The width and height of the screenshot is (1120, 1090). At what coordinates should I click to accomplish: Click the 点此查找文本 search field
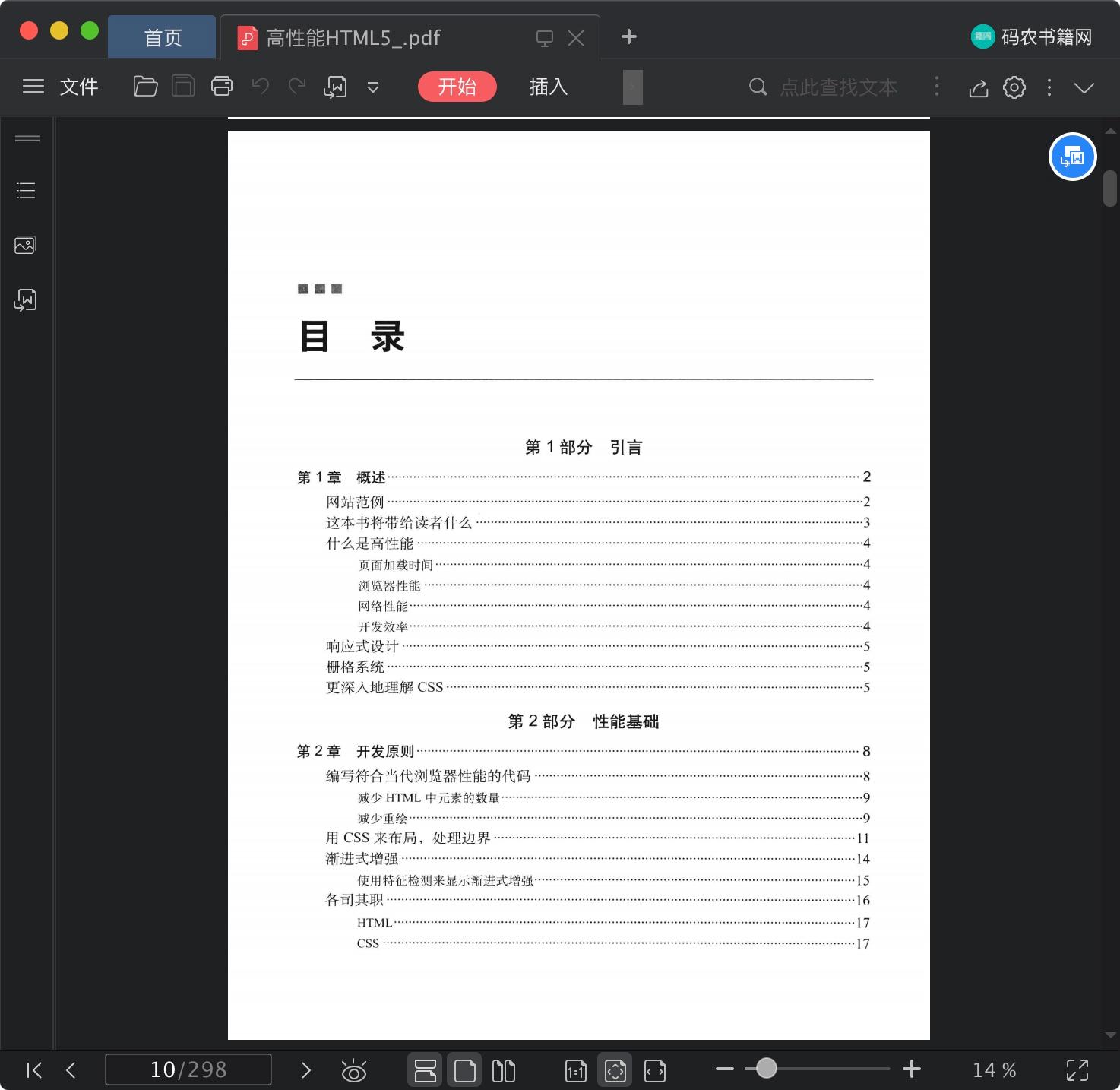tap(839, 87)
